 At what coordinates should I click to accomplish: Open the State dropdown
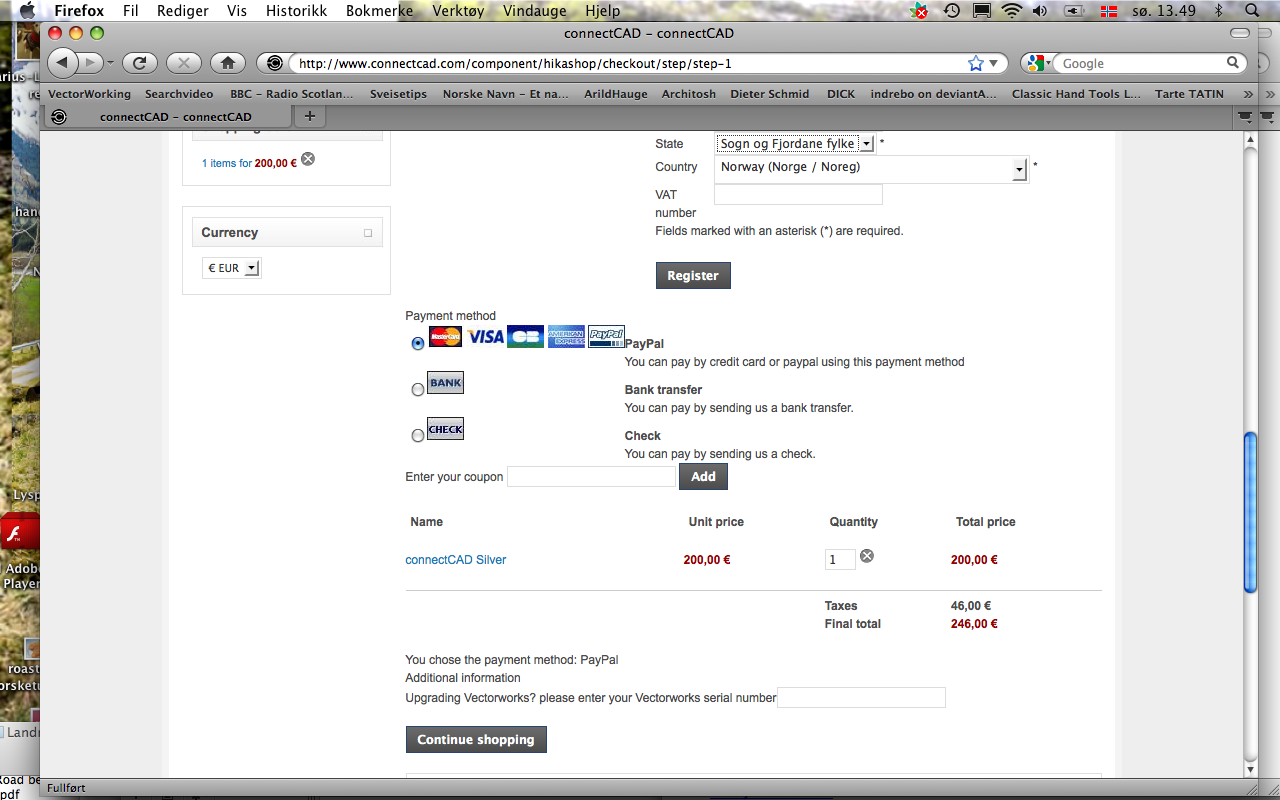(x=796, y=144)
